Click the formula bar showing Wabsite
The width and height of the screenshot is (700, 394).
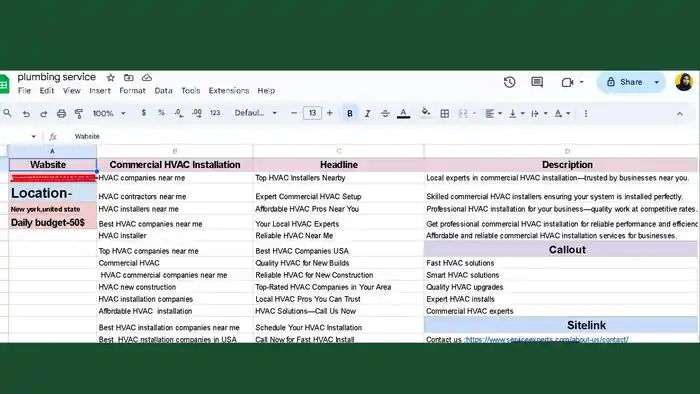pos(379,137)
